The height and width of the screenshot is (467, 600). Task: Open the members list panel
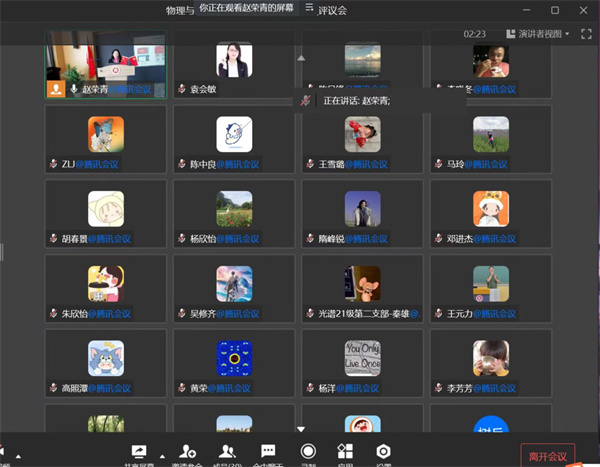point(228,452)
